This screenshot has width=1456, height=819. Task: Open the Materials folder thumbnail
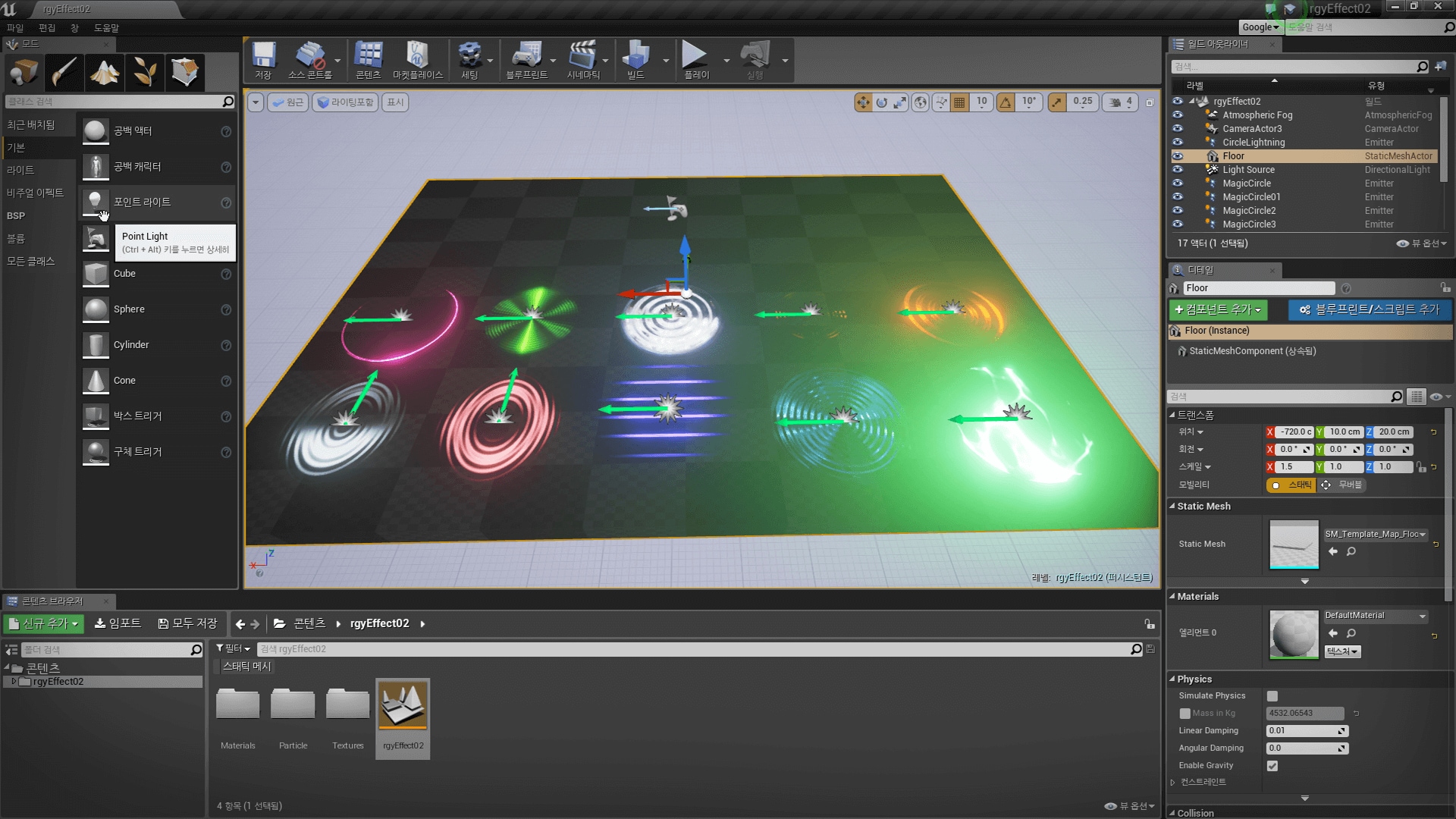(x=238, y=704)
